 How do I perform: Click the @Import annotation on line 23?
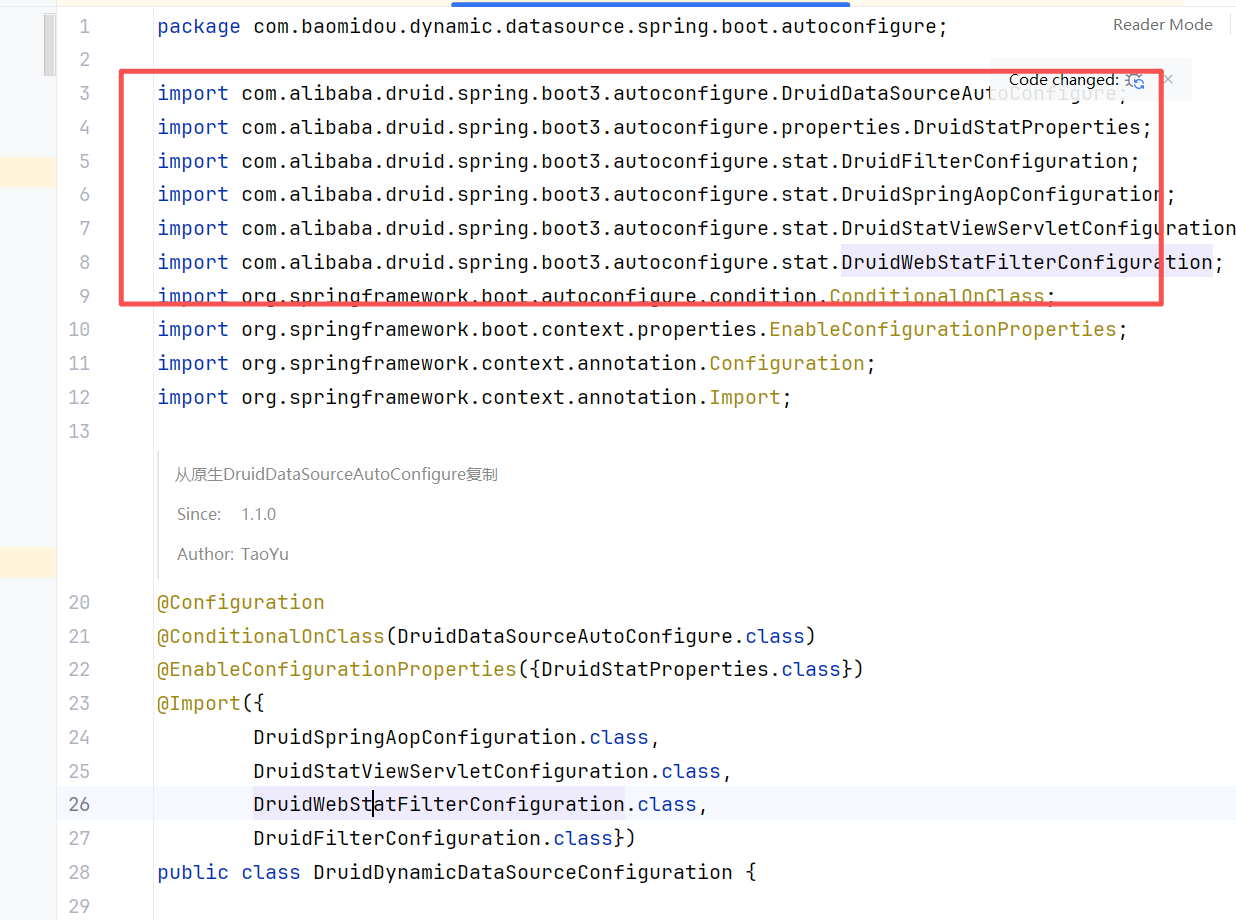pos(199,703)
